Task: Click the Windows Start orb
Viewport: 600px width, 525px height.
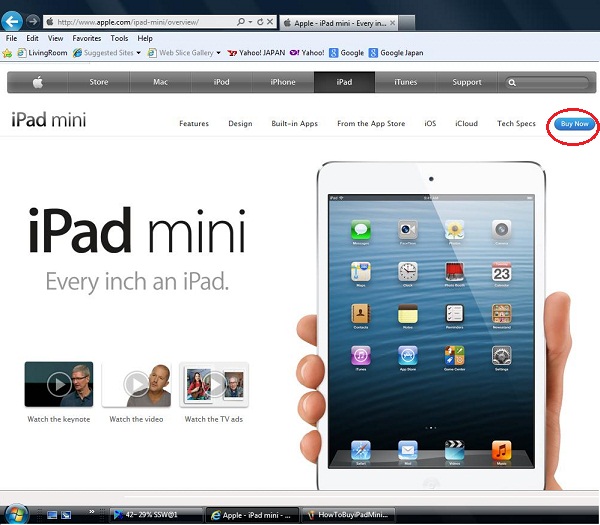Action: (x=16, y=515)
